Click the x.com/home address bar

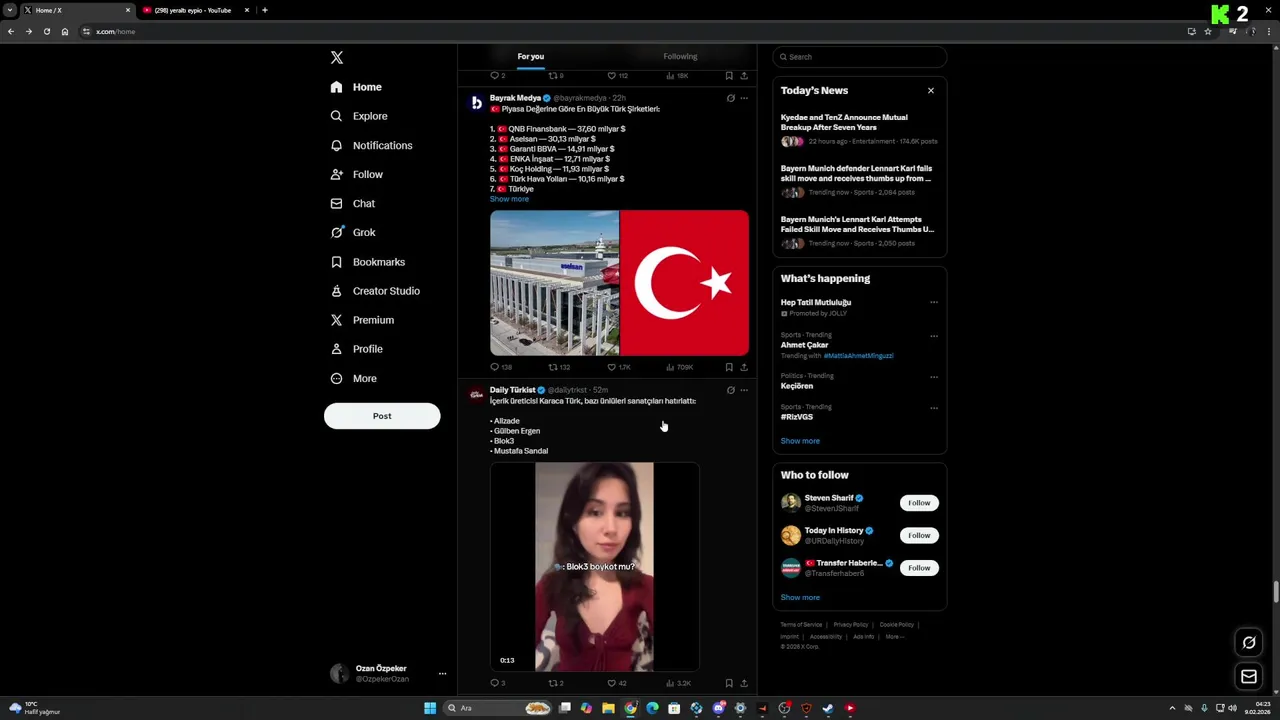point(630,31)
